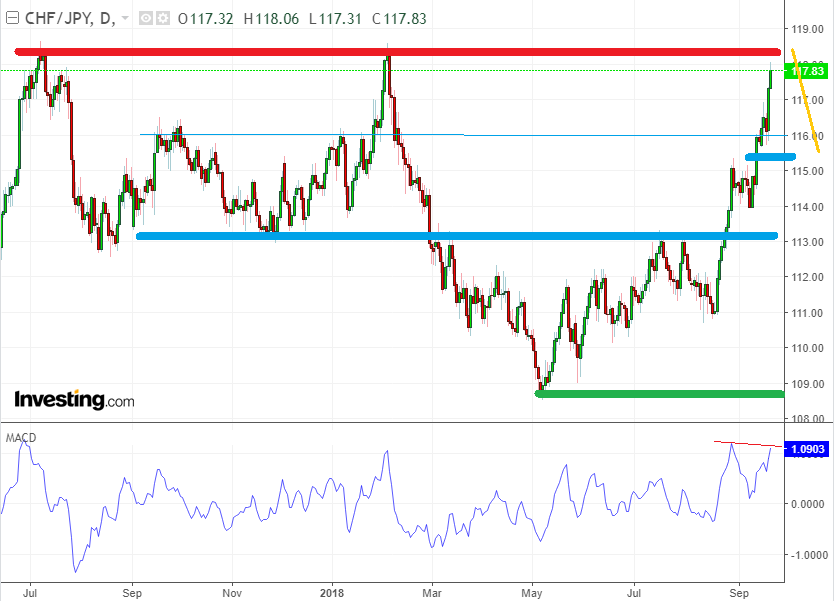Click the 112.00 price axis label
Viewport: 834px width, 601px height.
click(x=807, y=277)
